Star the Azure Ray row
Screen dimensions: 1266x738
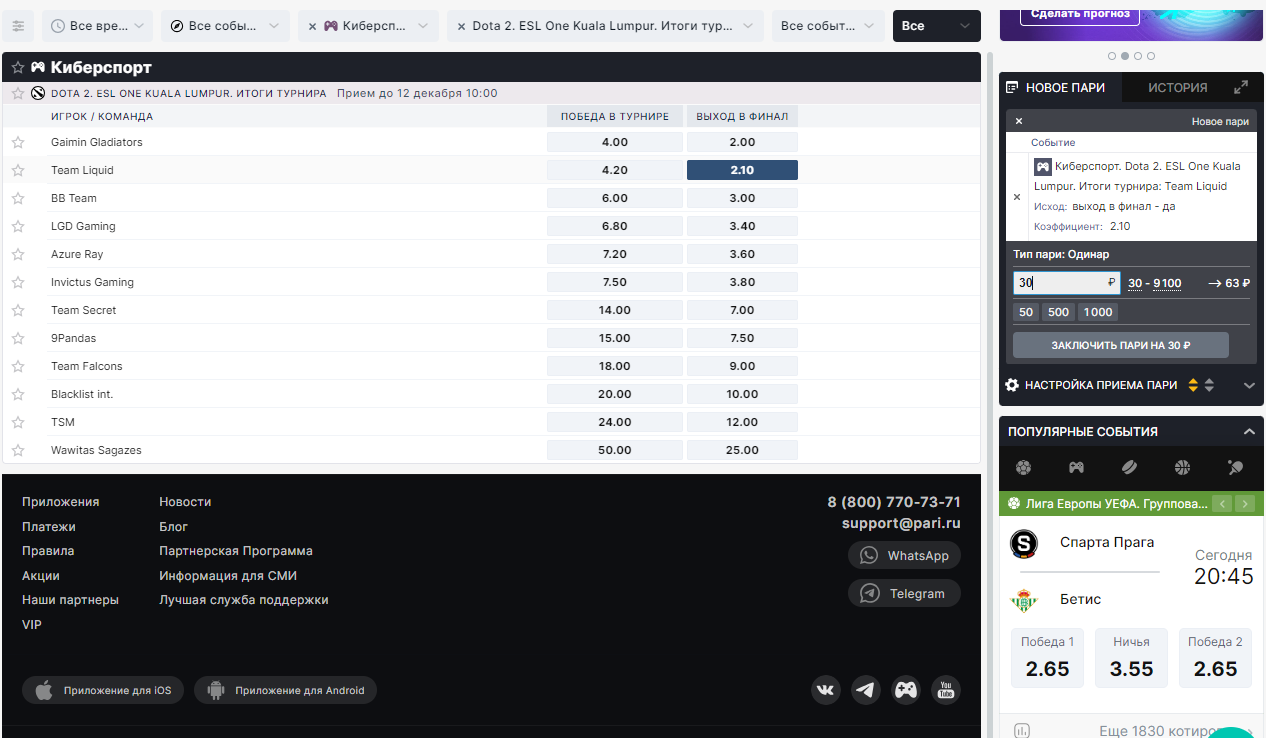(18, 254)
